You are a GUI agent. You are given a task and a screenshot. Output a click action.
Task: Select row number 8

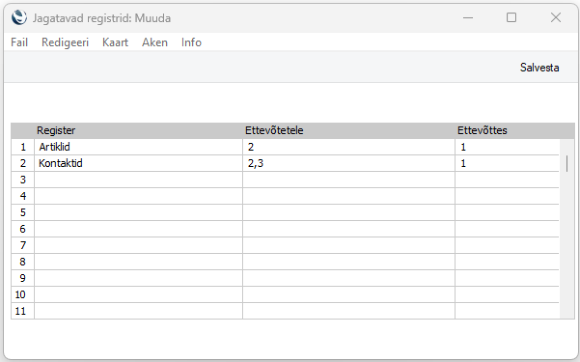(x=23, y=262)
